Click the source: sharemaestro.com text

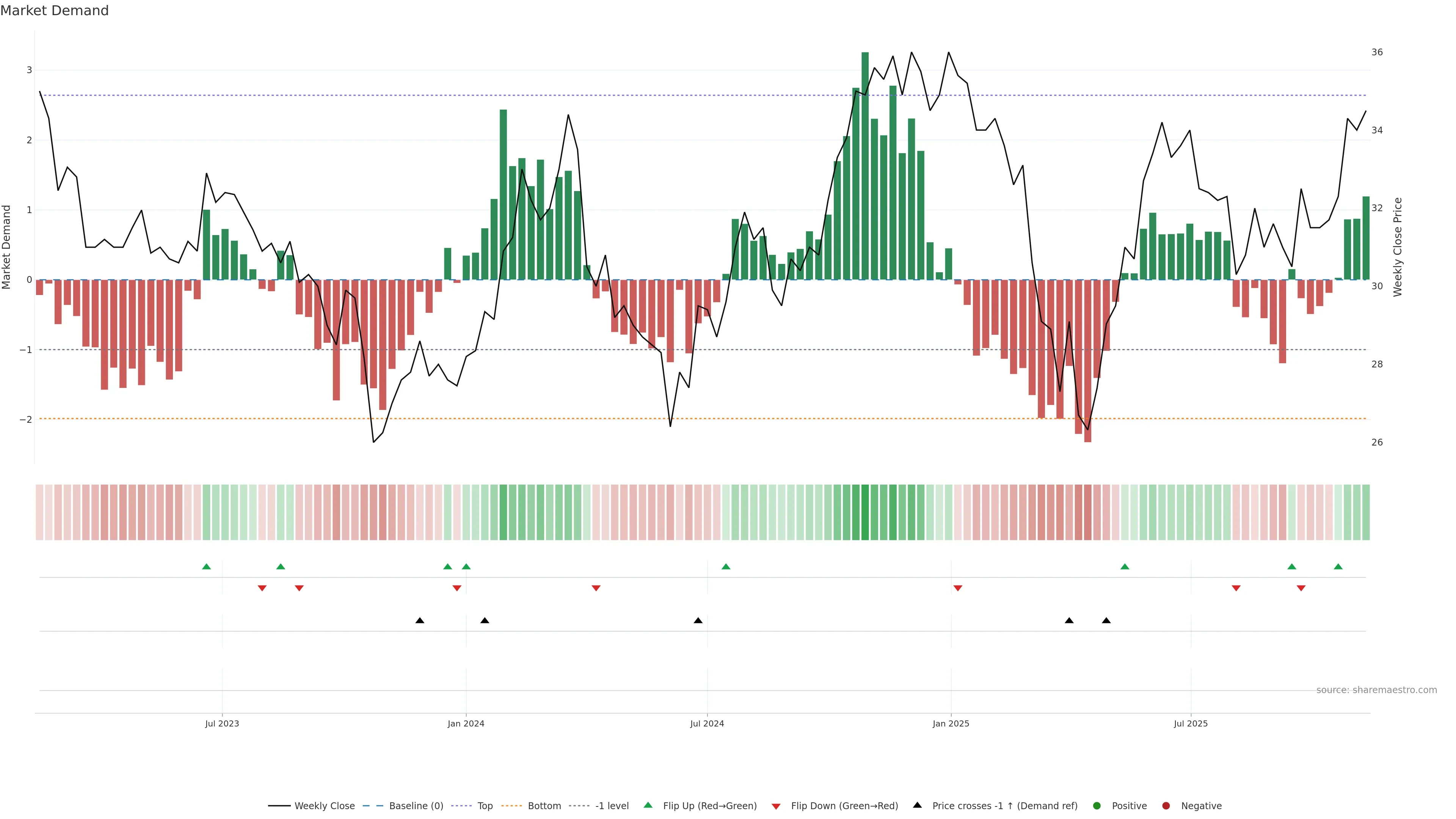point(1376,690)
